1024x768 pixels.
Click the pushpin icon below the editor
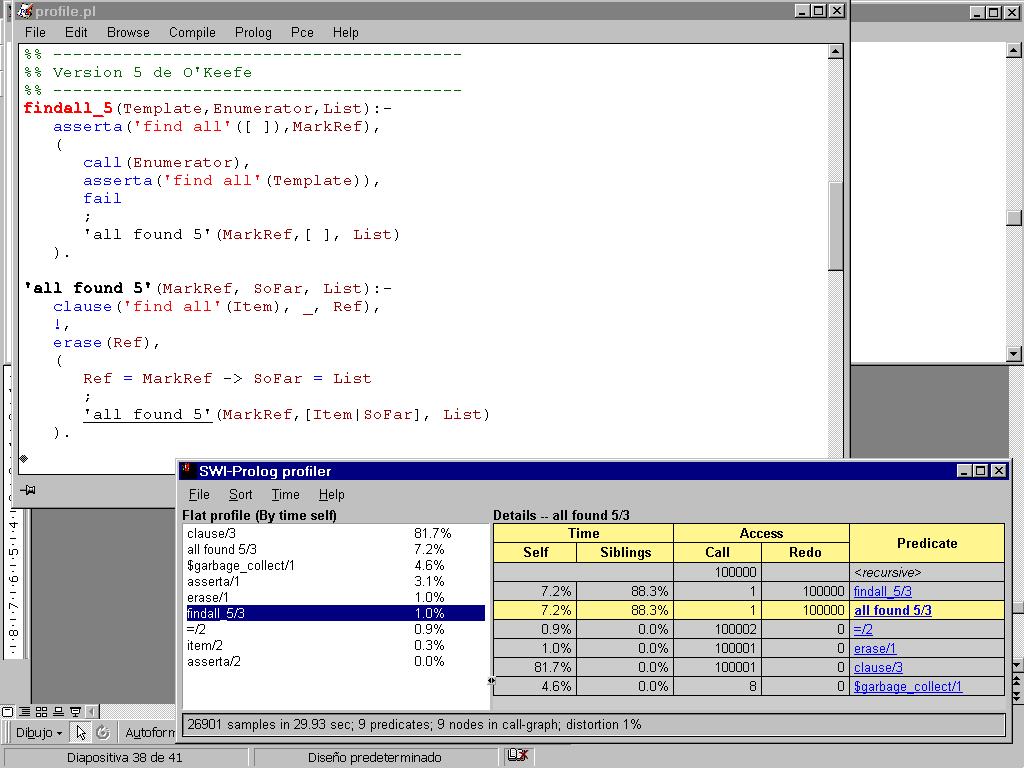pos(28,490)
